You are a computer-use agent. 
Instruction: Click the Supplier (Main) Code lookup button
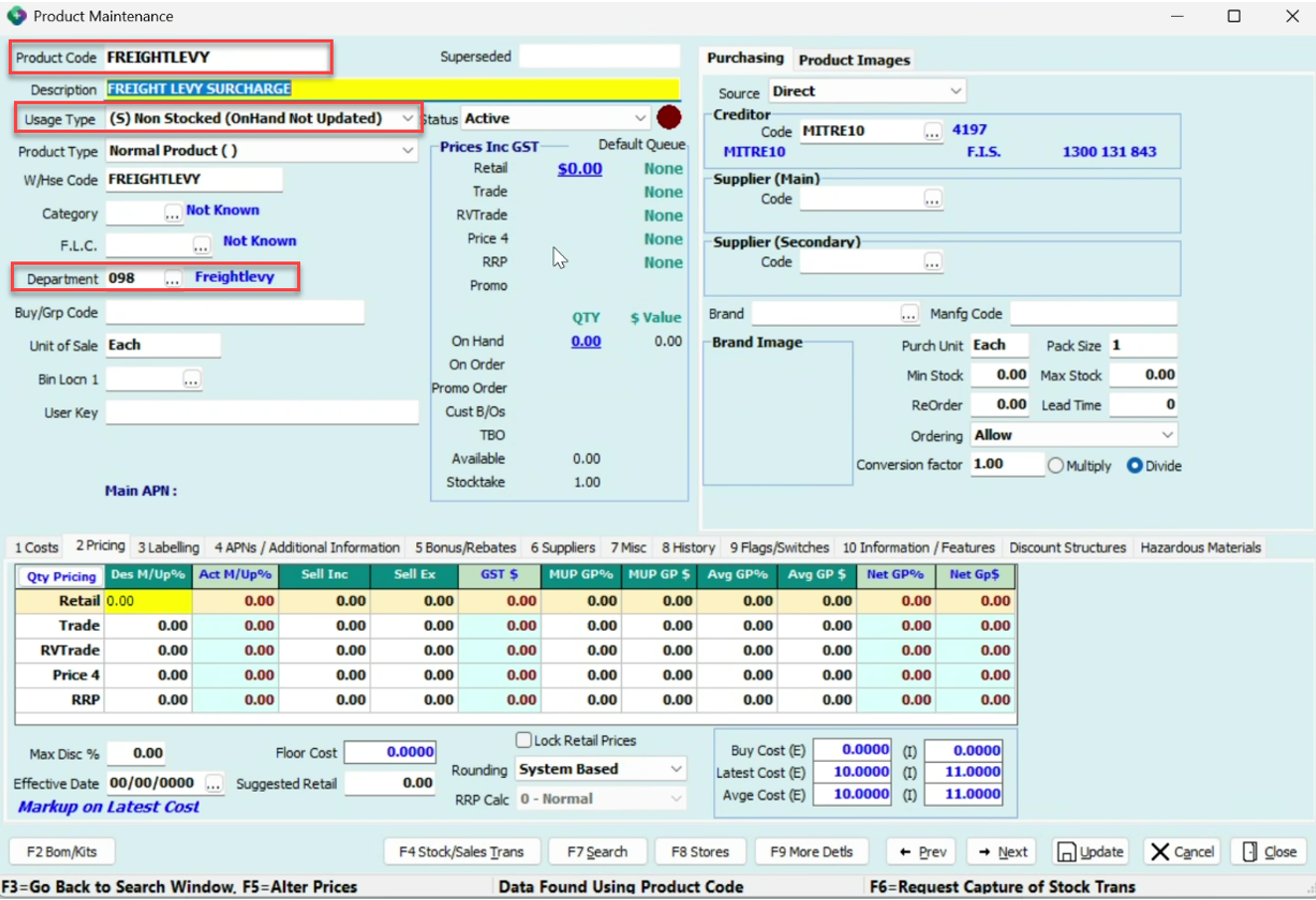pos(932,200)
